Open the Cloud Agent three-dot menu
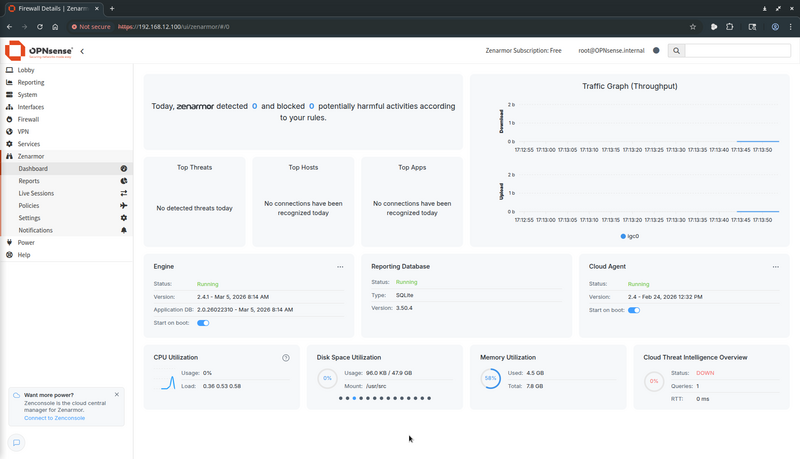The height and width of the screenshot is (459, 800). click(776, 267)
